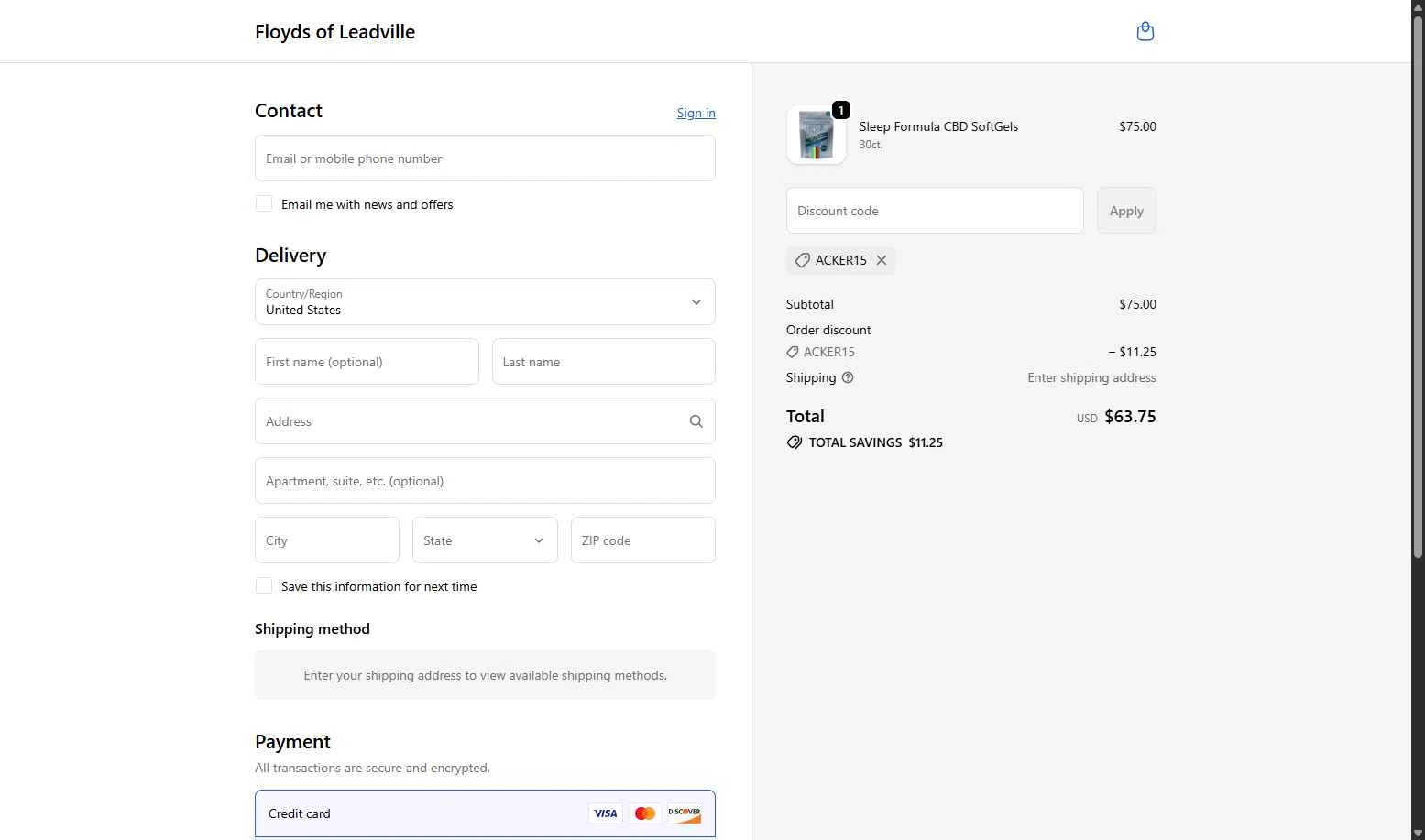Viewport: 1425px width, 840px height.
Task: Focus the Discount code field
Action: (x=935, y=211)
